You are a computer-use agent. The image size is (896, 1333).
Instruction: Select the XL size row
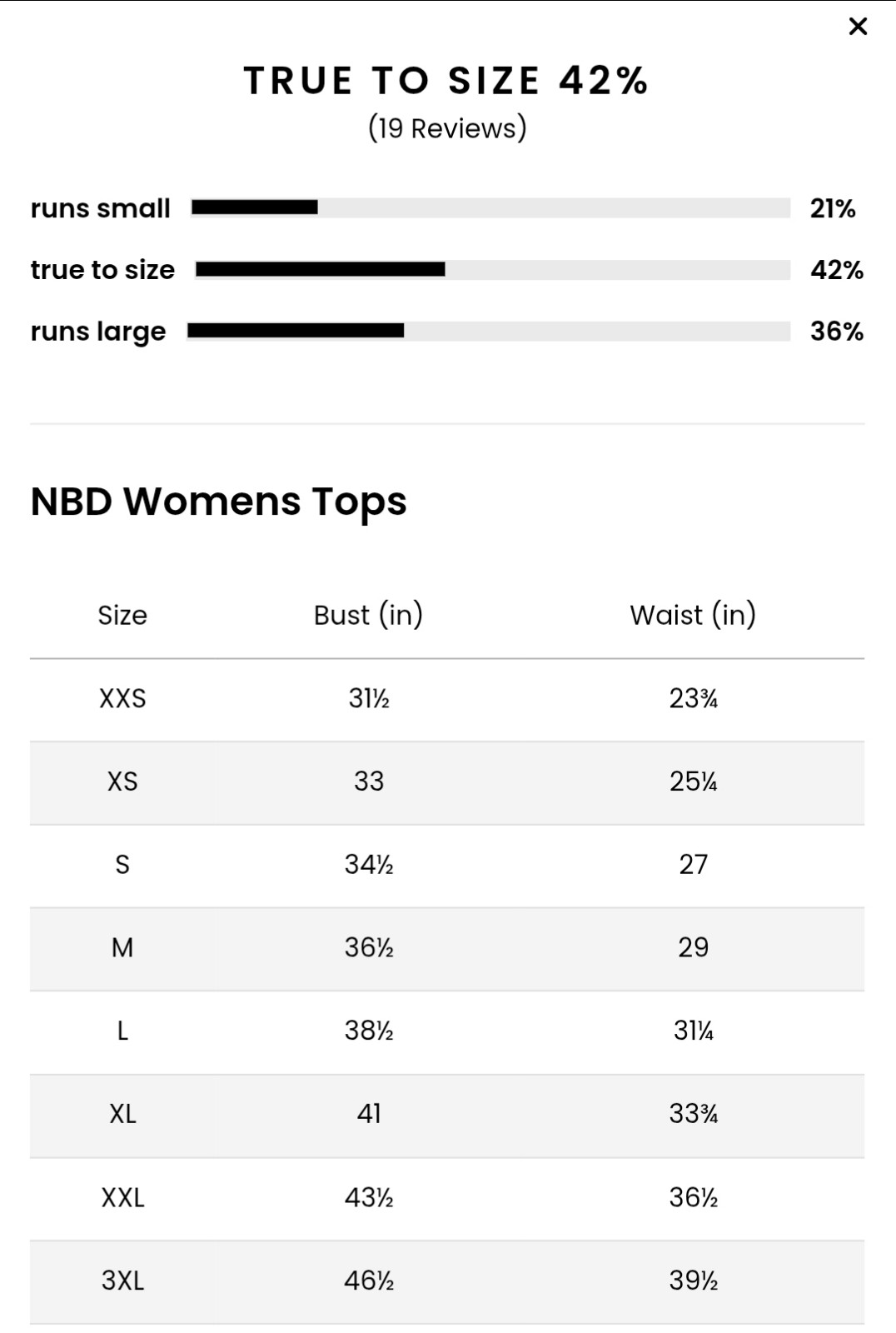click(x=447, y=1116)
